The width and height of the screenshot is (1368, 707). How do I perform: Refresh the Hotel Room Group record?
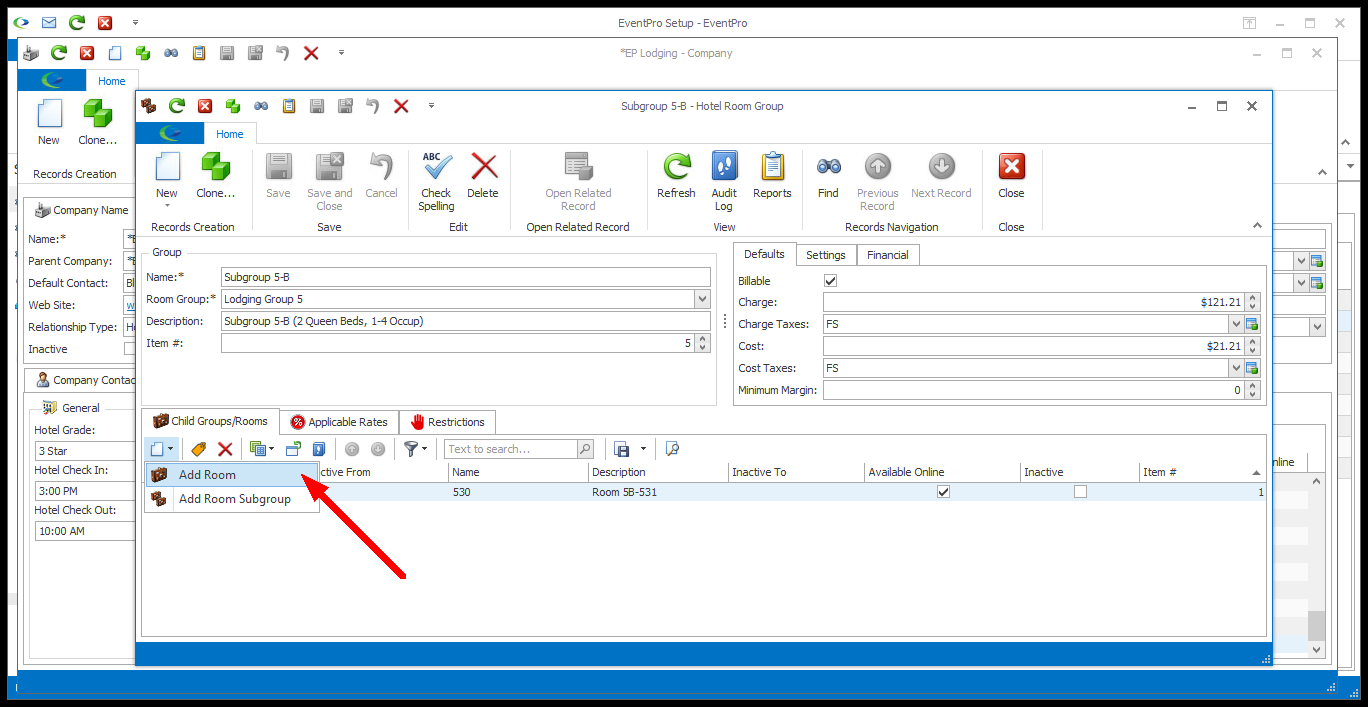pyautogui.click(x=676, y=176)
